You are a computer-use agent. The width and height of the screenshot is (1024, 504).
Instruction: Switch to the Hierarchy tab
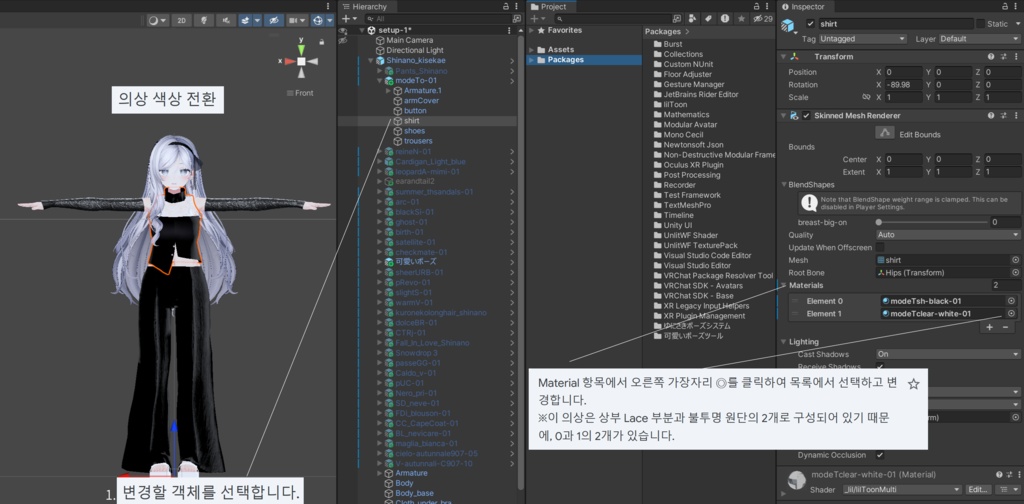click(364, 7)
